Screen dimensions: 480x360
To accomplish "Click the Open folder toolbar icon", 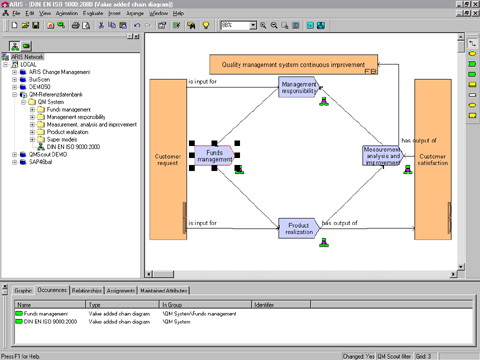I will pos(25,25).
